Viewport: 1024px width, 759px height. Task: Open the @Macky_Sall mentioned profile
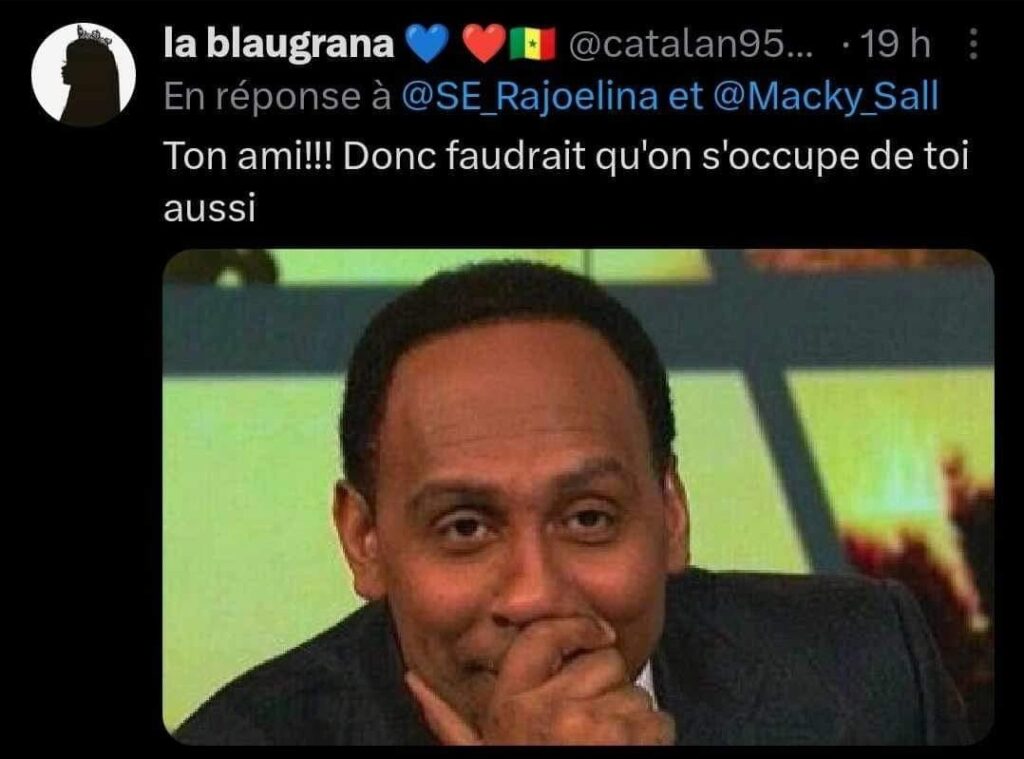pyautogui.click(x=825, y=96)
